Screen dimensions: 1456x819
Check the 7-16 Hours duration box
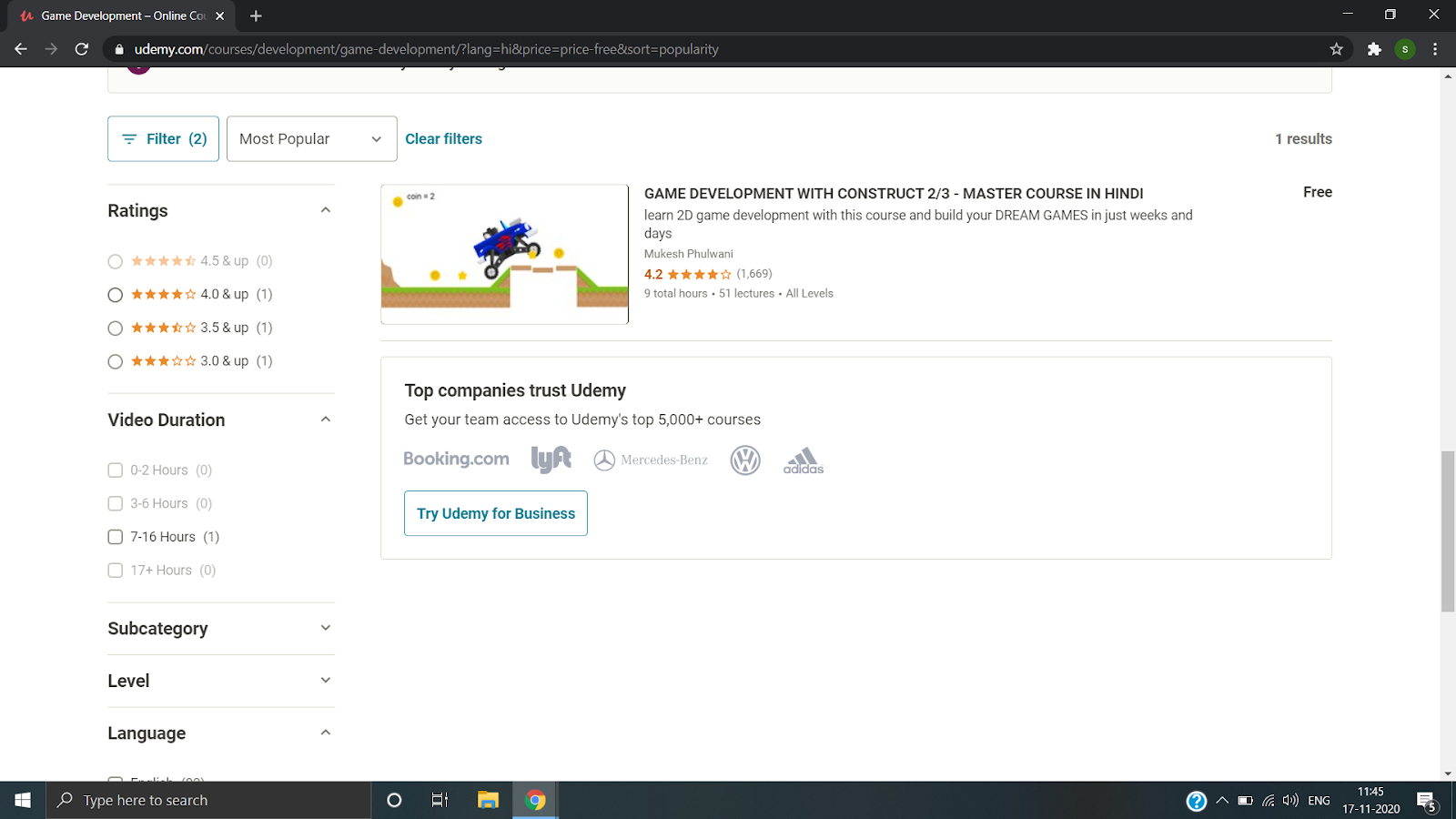pyautogui.click(x=116, y=537)
